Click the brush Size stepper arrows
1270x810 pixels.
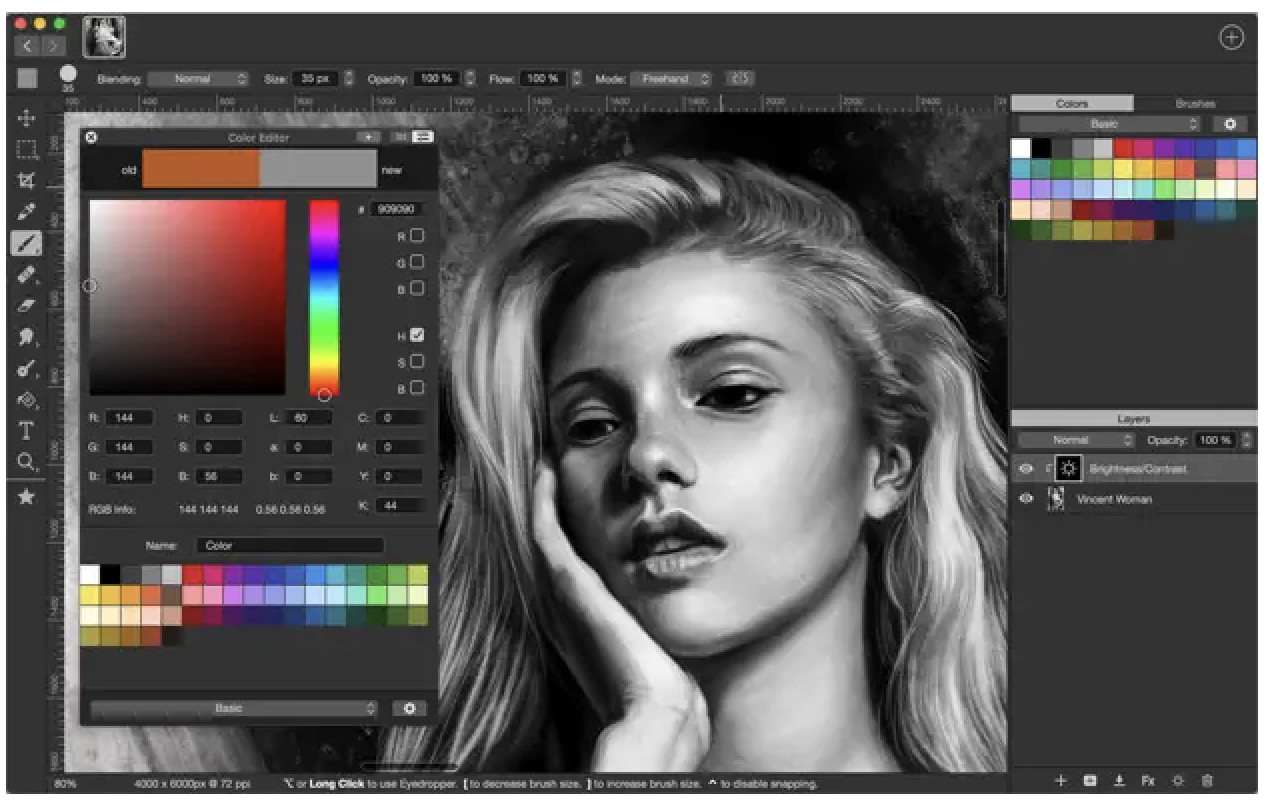(348, 78)
